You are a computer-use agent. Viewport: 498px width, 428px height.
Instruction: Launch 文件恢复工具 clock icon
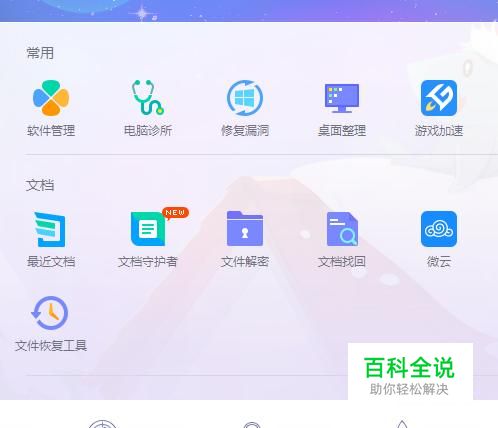(x=50, y=313)
